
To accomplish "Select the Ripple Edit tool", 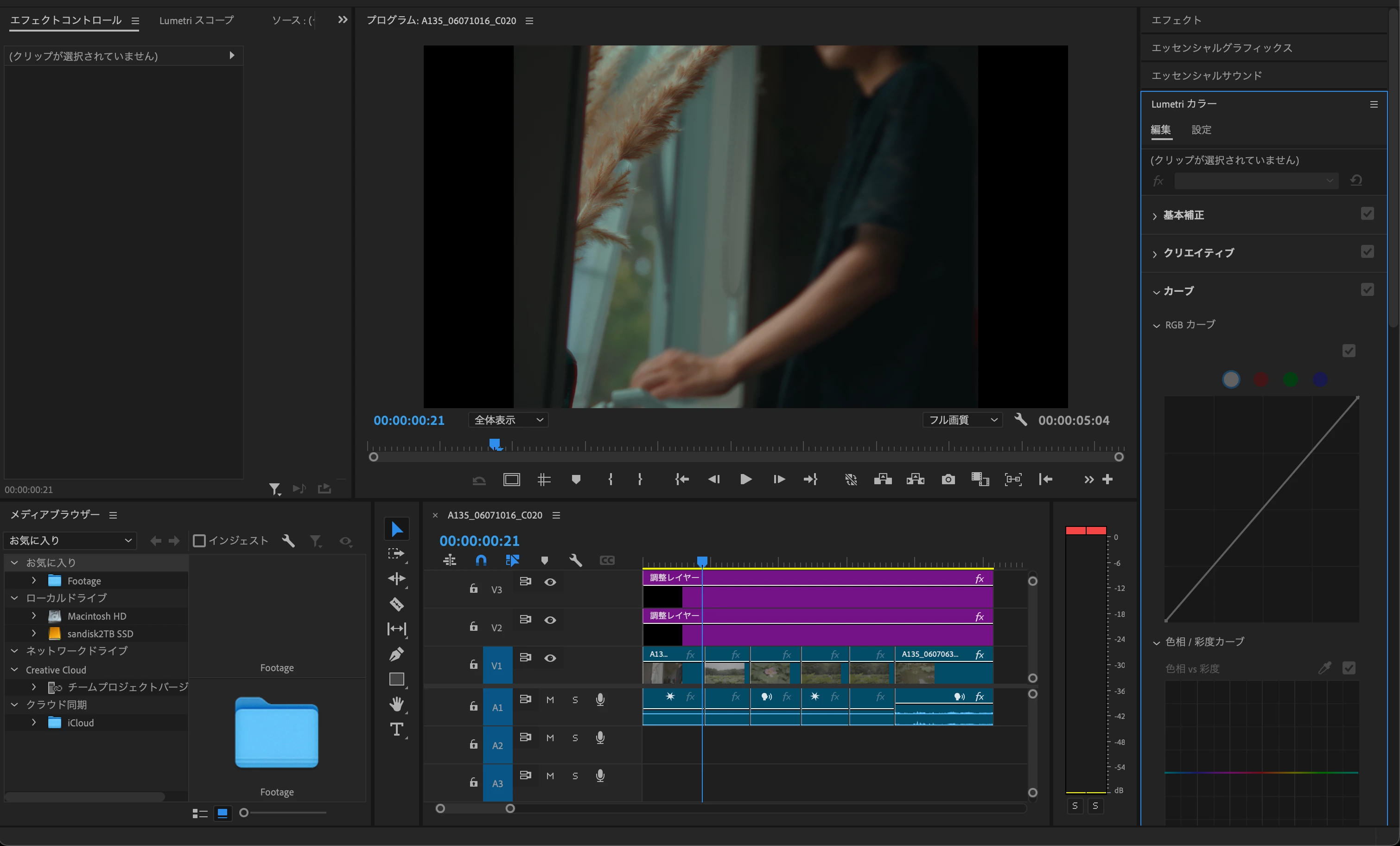I will pyautogui.click(x=397, y=579).
